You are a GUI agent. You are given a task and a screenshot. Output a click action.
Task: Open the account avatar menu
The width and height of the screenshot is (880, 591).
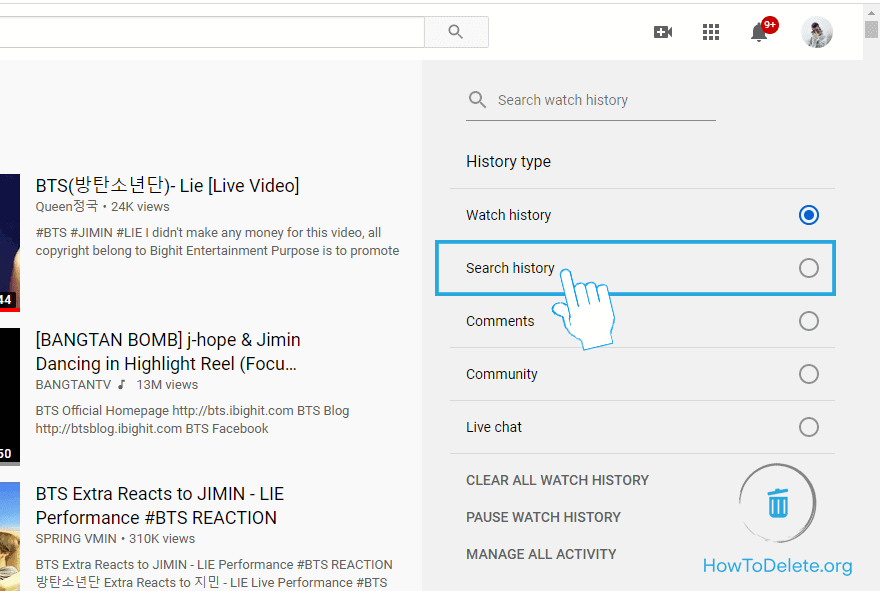click(x=817, y=32)
